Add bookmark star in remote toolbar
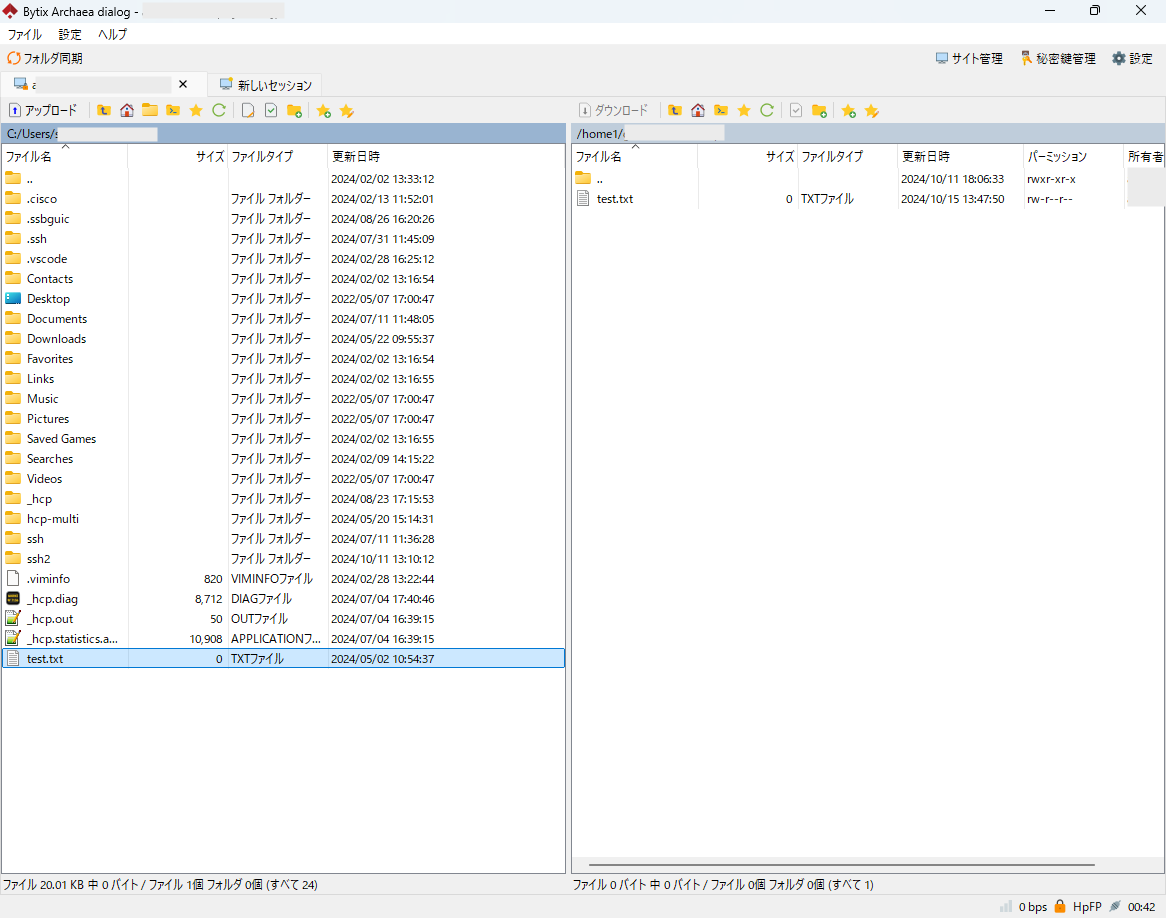The image size is (1166, 918). 848,110
